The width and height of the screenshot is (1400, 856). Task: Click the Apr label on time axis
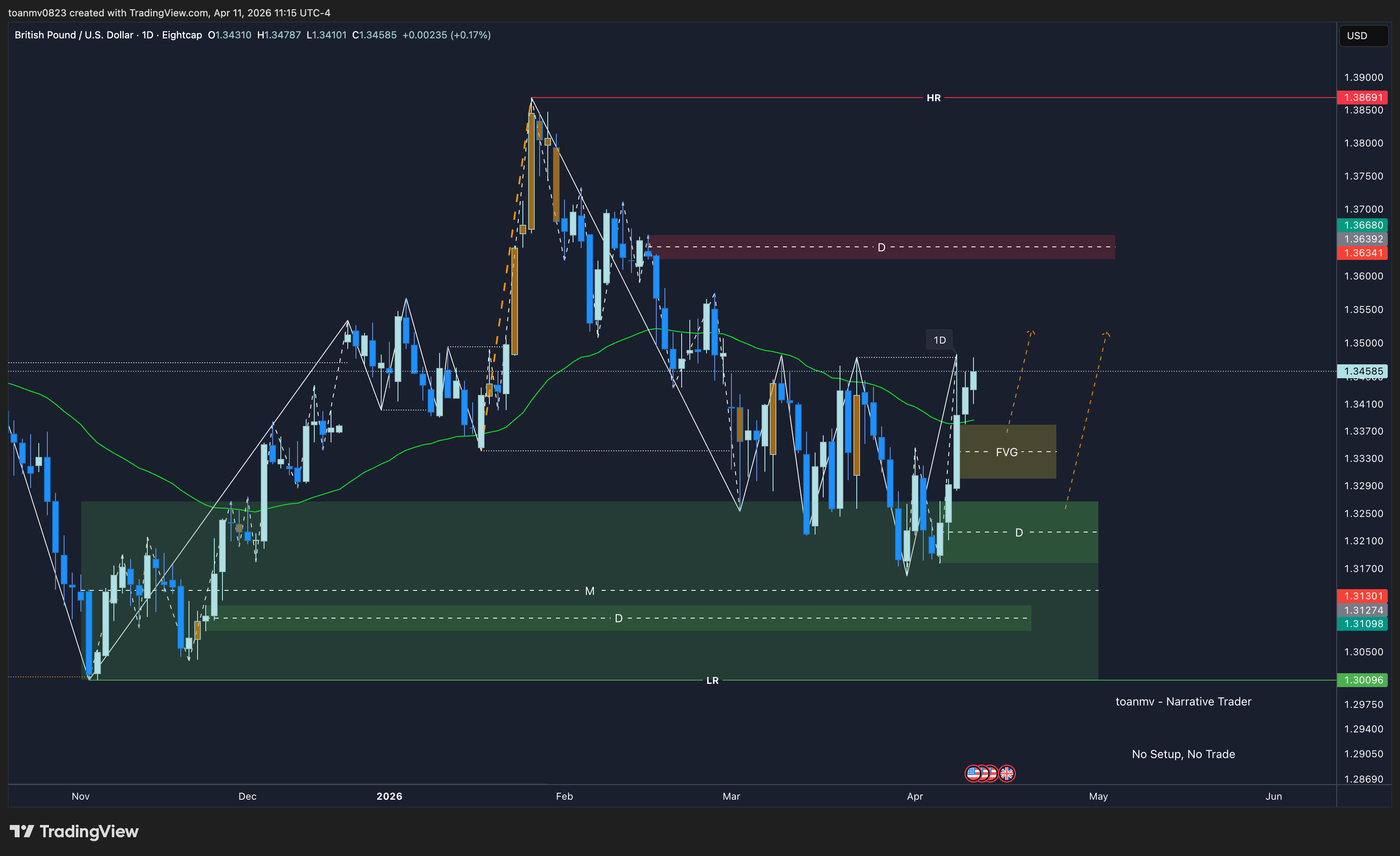click(915, 796)
